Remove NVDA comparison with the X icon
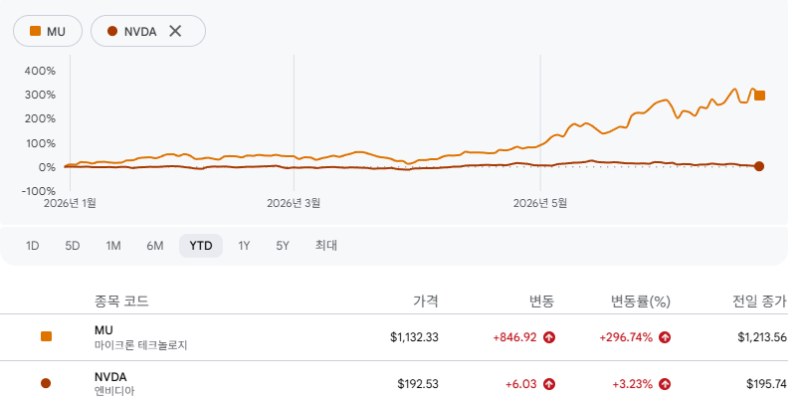This screenshot has height=404, width=800. pyautogui.click(x=175, y=31)
